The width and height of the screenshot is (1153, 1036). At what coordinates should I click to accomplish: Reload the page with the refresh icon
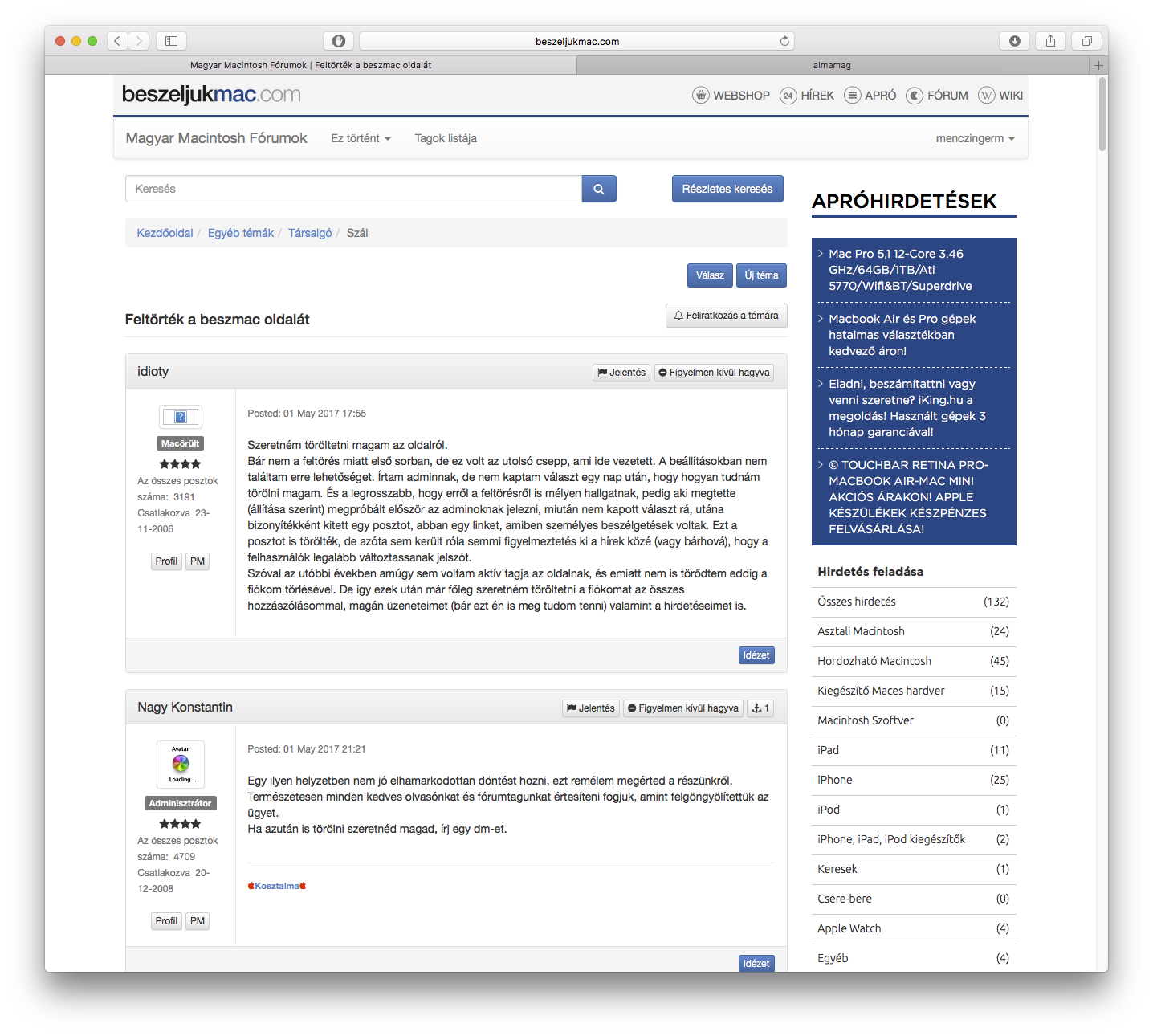[784, 41]
